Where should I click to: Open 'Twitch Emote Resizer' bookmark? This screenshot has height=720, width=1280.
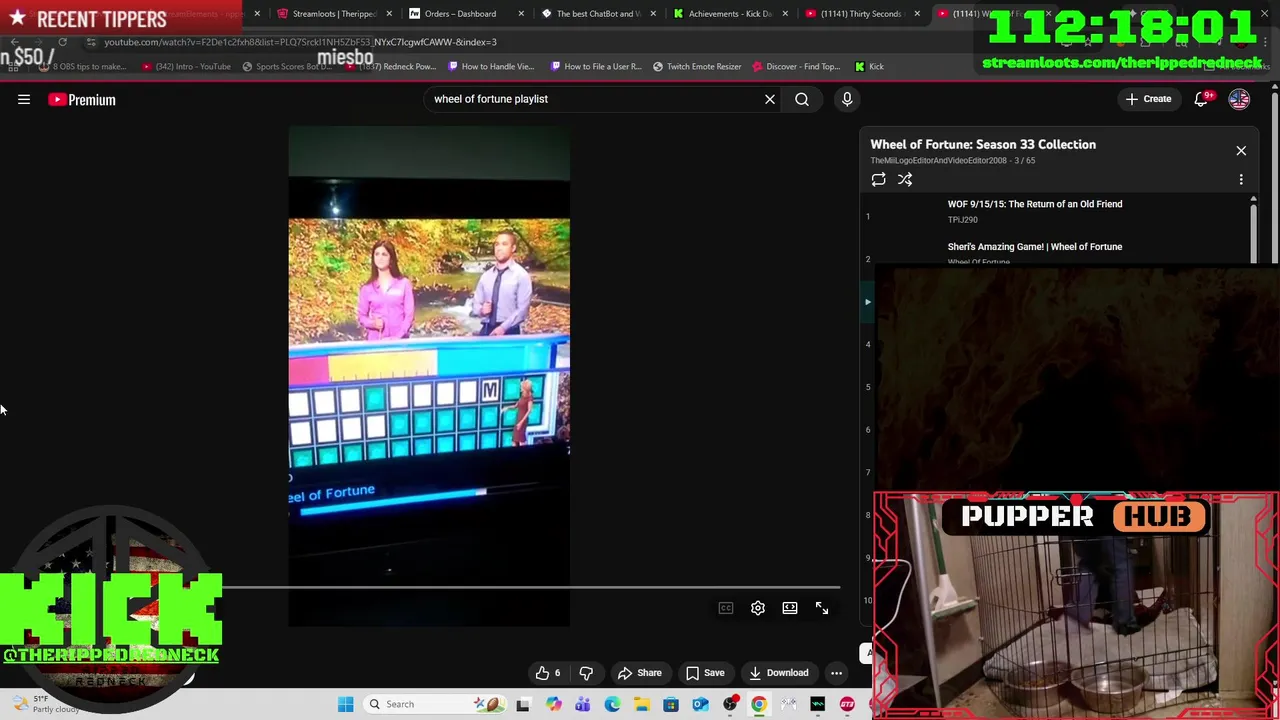(697, 66)
